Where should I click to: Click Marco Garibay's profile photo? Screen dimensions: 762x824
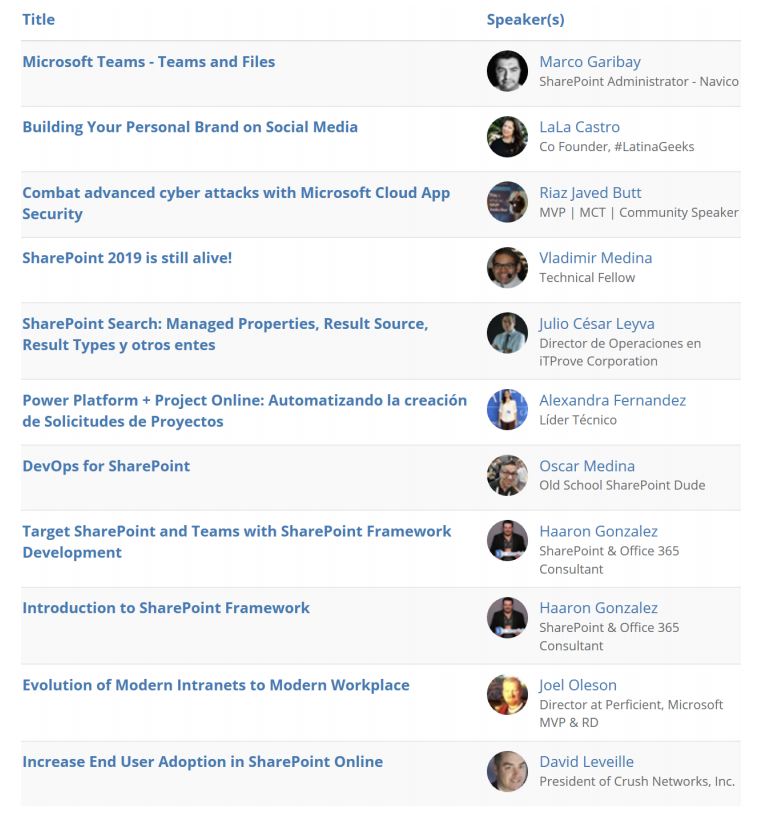point(507,71)
